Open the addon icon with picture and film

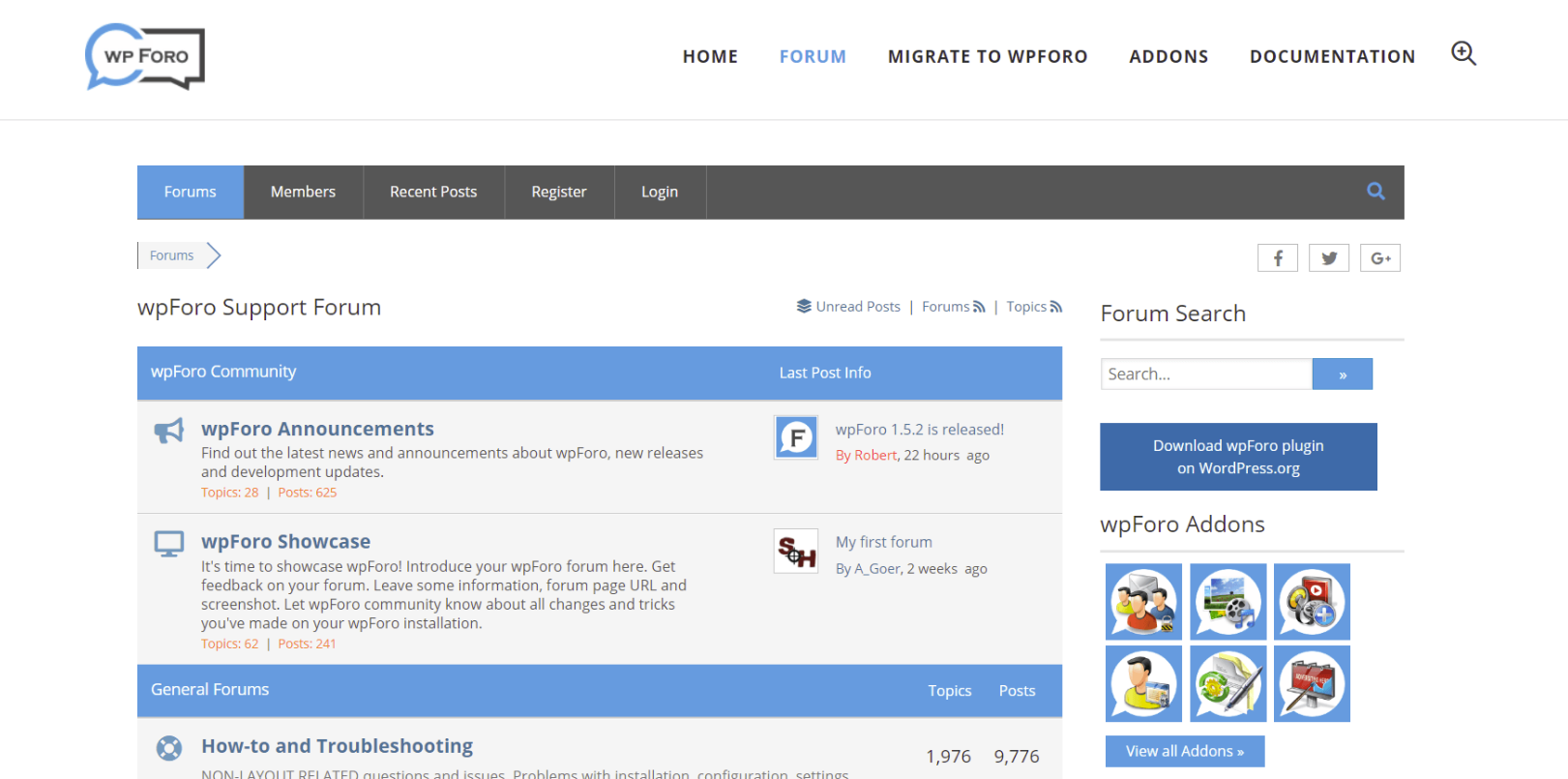[1228, 602]
